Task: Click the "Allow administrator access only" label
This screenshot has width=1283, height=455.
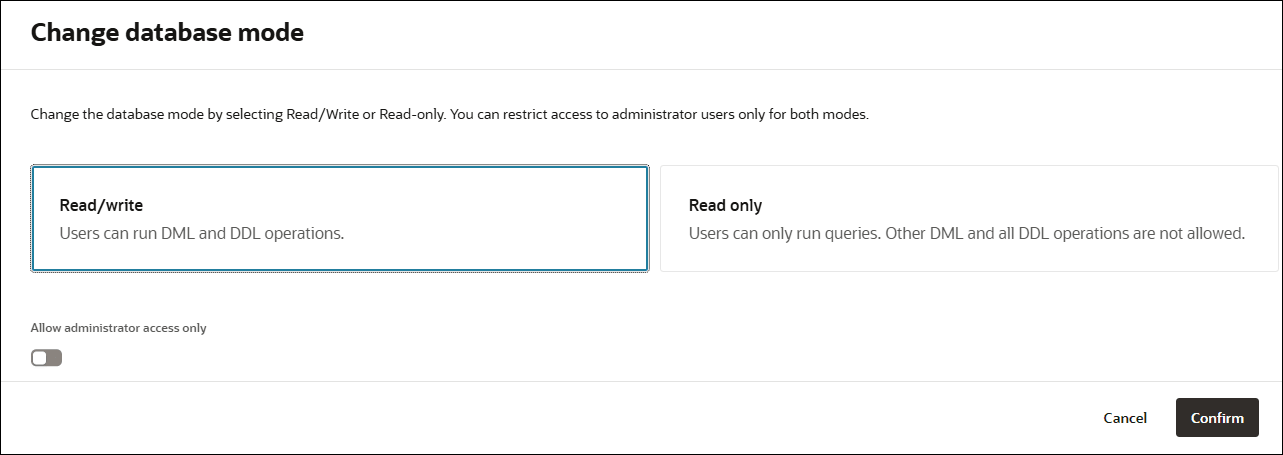Action: [x=119, y=328]
